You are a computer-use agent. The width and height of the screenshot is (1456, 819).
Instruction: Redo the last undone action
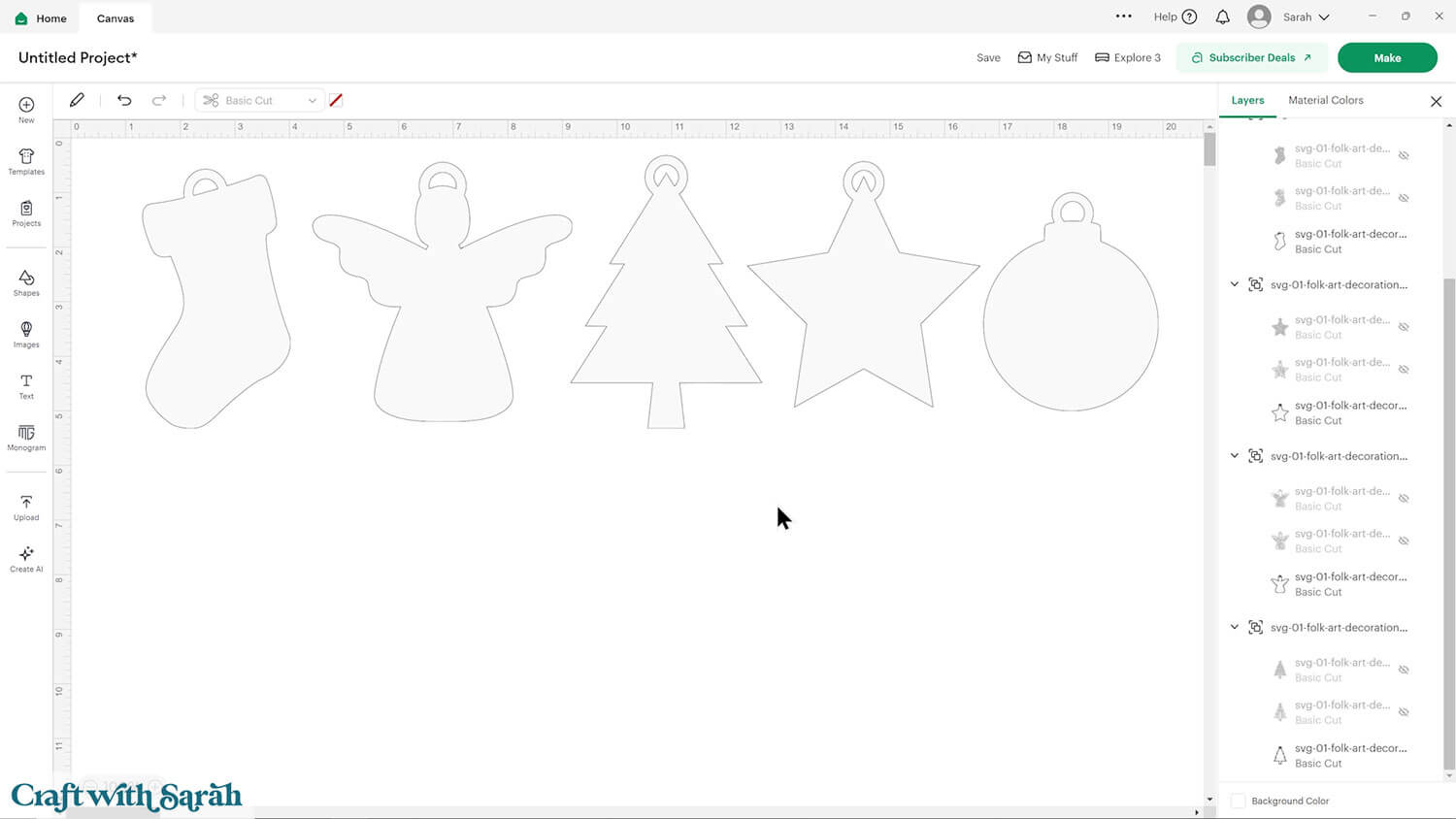pos(159,100)
